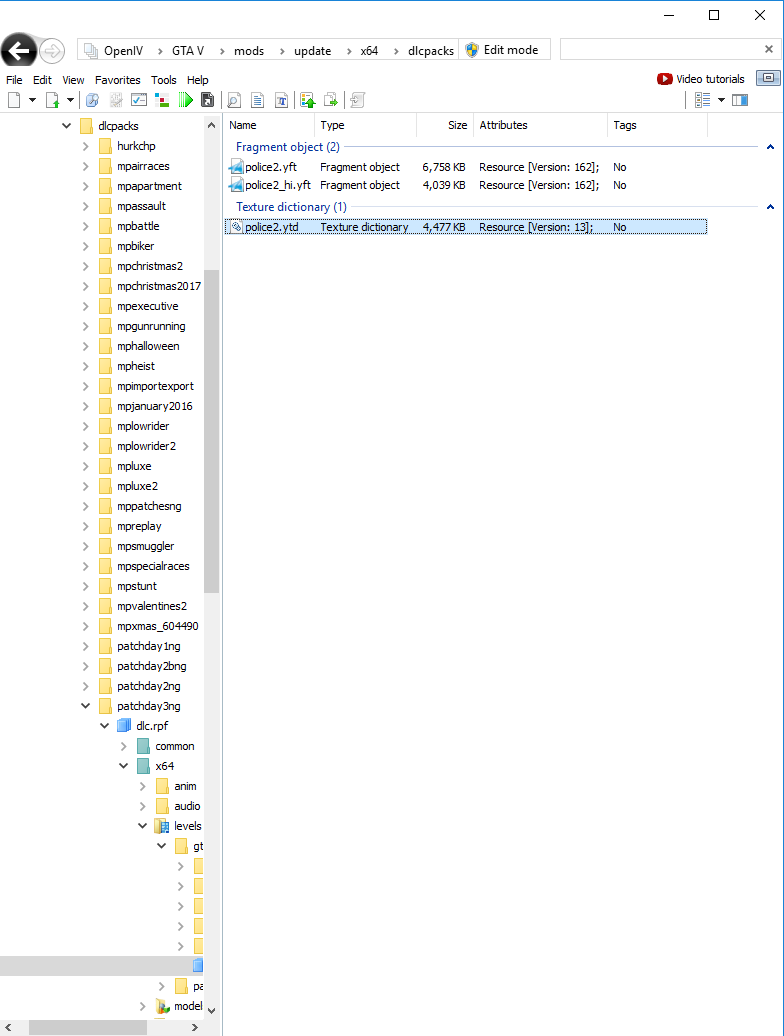Open the Favorites menu
This screenshot has height=1036, width=784.
118,80
